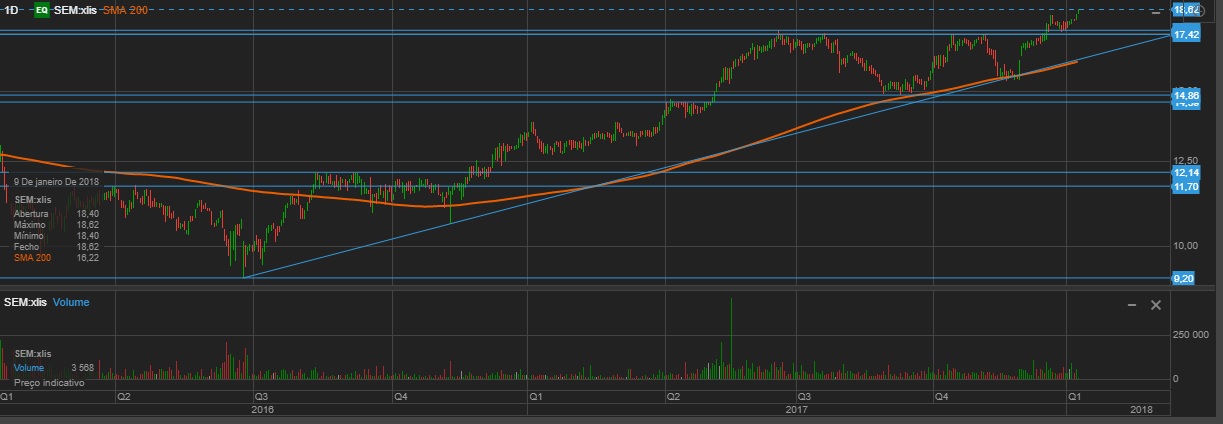Click the 9,20 bottom line price tag
The image size is (1223, 424).
1183,278
